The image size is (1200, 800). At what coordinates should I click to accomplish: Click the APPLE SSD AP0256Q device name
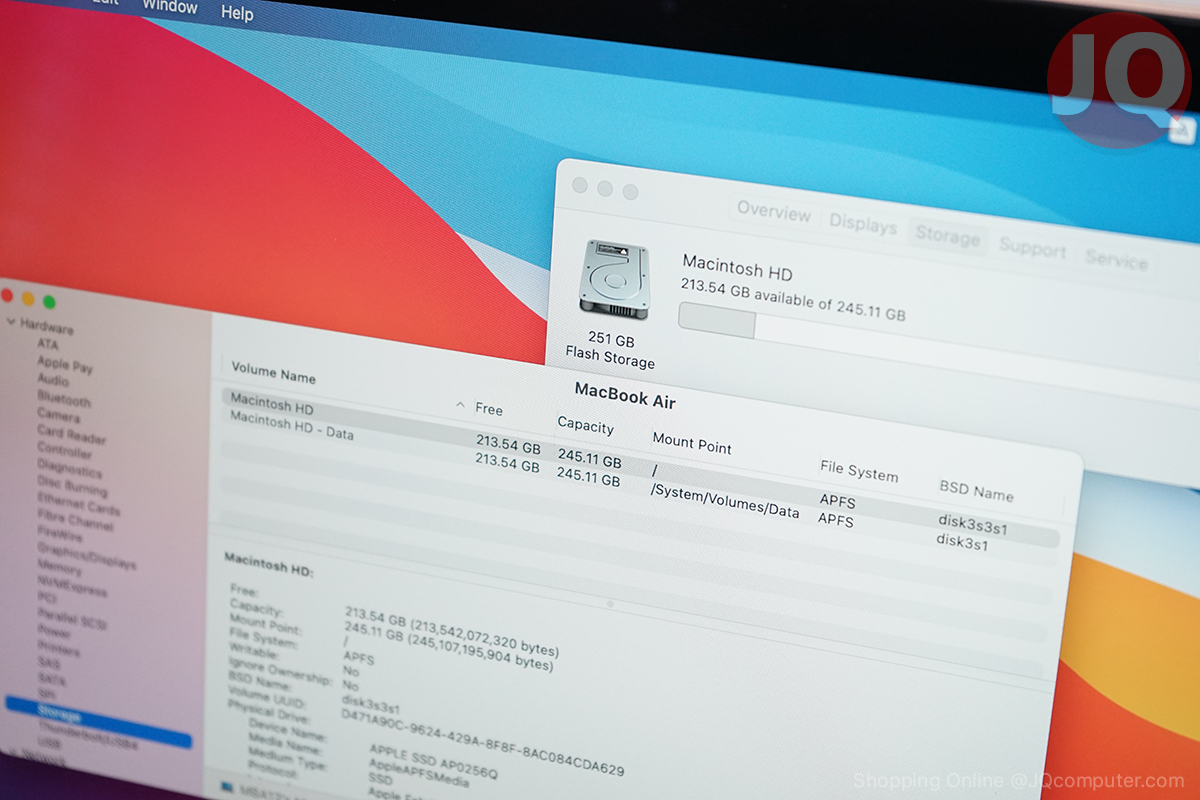coord(433,764)
